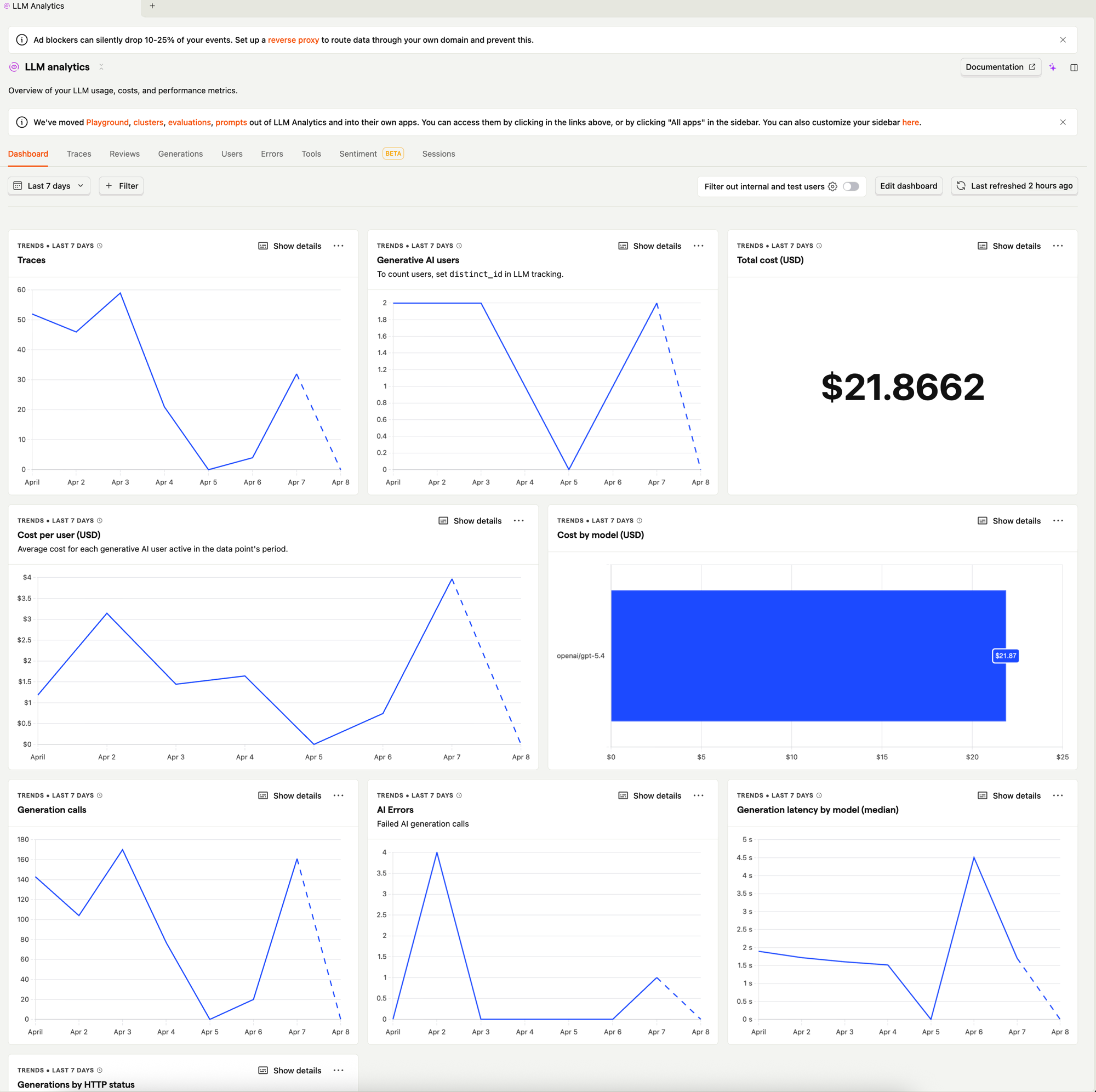
Task: Open Total cost card three-dot menu
Action: point(1058,246)
